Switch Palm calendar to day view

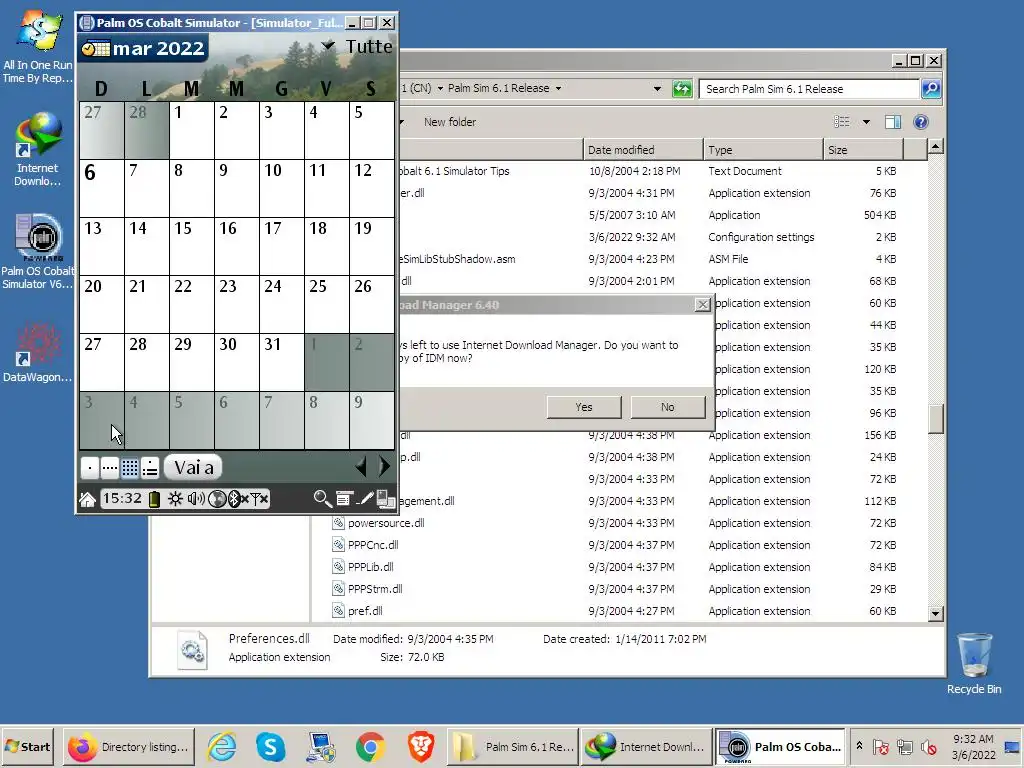click(89, 468)
